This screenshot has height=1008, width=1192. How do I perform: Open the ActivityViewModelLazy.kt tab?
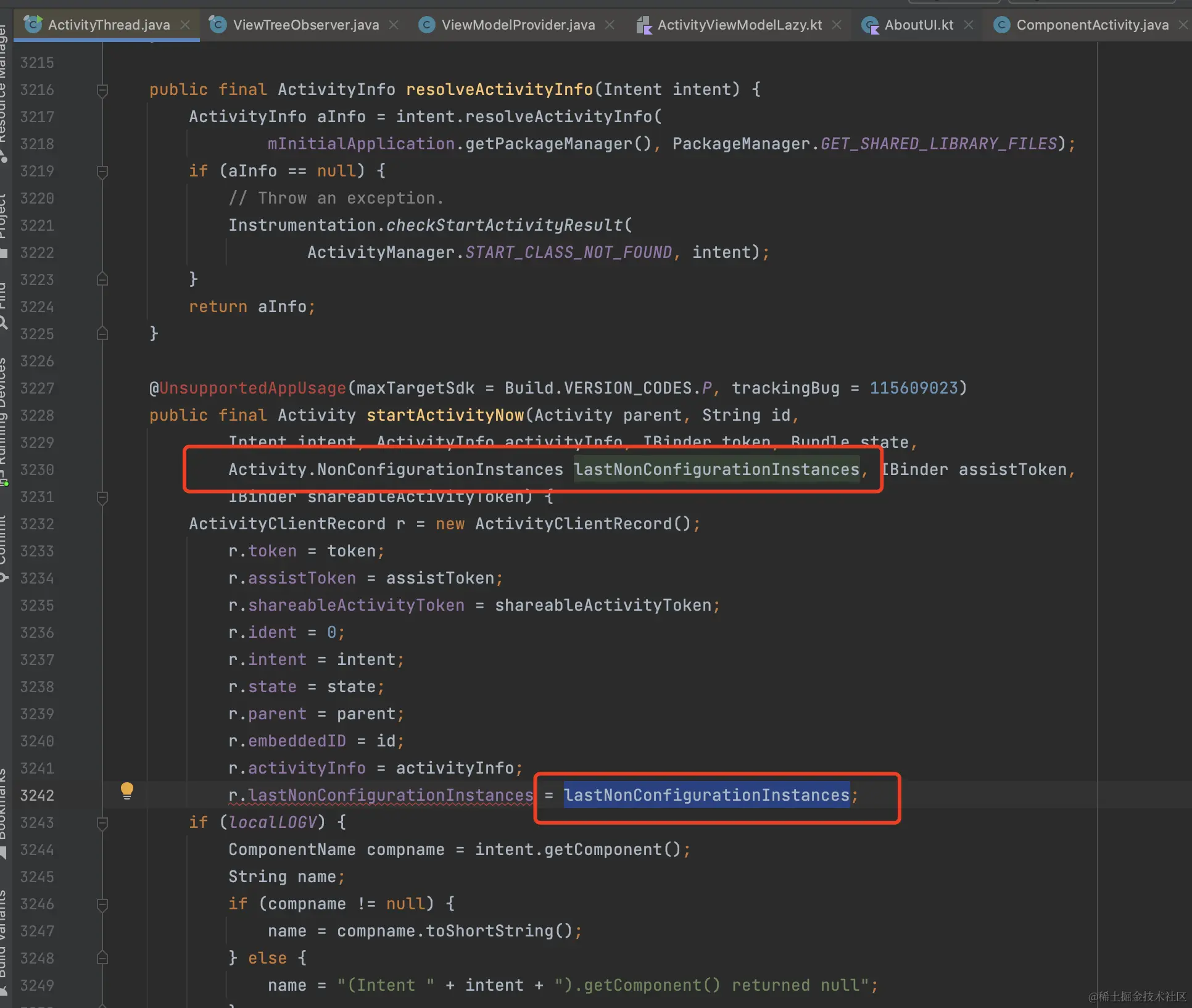coord(739,25)
